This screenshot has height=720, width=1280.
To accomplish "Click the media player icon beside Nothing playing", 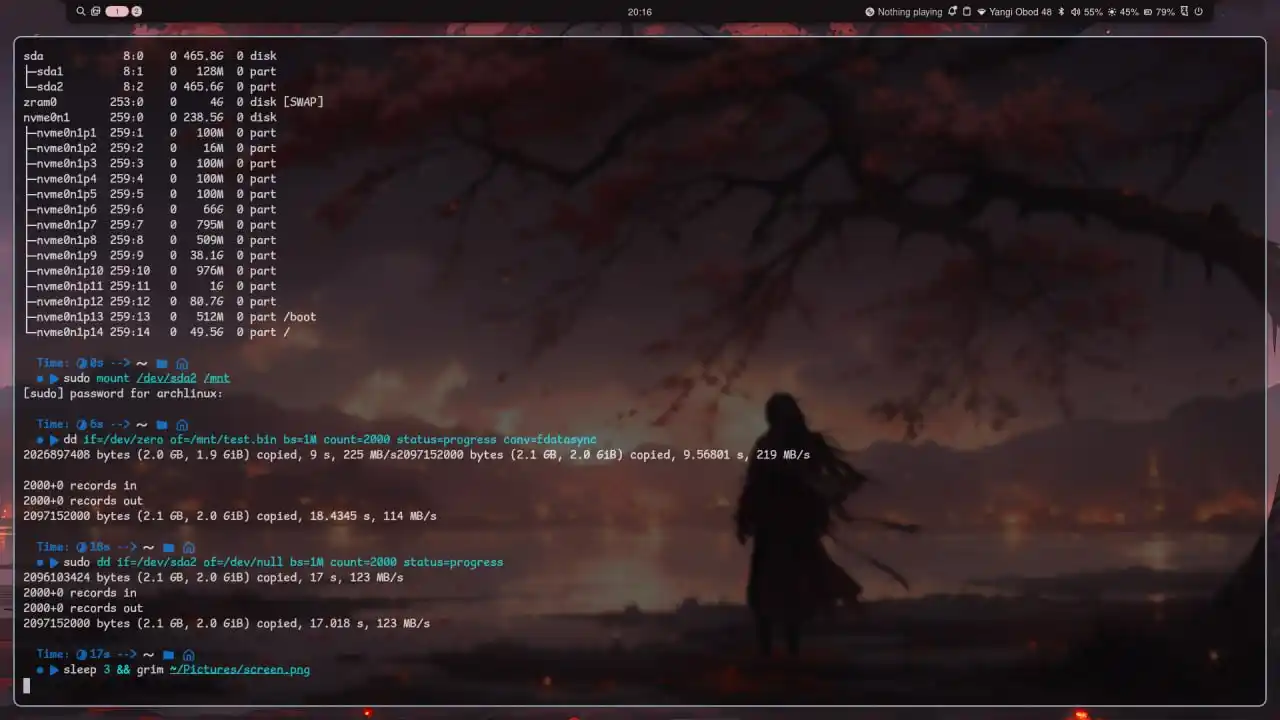I will pyautogui.click(x=870, y=12).
